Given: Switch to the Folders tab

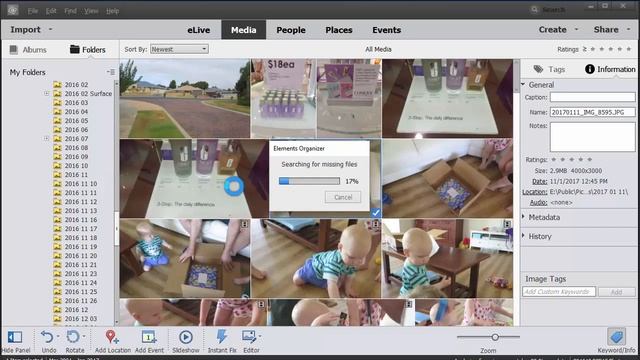Looking at the screenshot, I should coord(88,50).
